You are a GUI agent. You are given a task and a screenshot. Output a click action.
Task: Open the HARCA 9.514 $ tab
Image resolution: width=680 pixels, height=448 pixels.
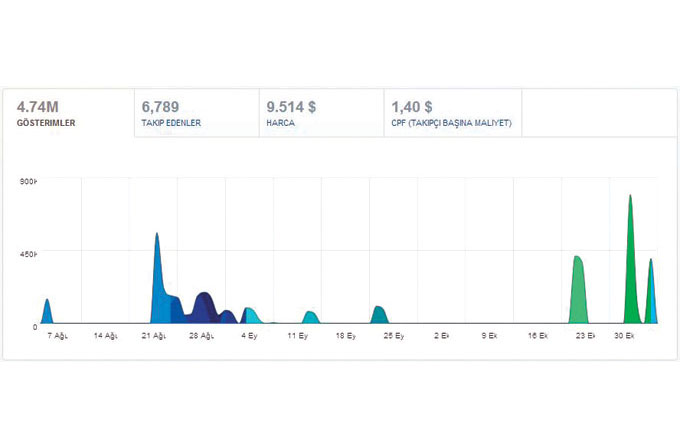(x=321, y=113)
